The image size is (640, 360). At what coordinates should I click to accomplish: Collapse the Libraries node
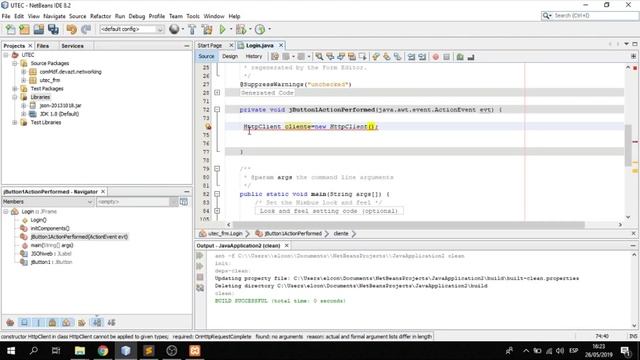15,97
